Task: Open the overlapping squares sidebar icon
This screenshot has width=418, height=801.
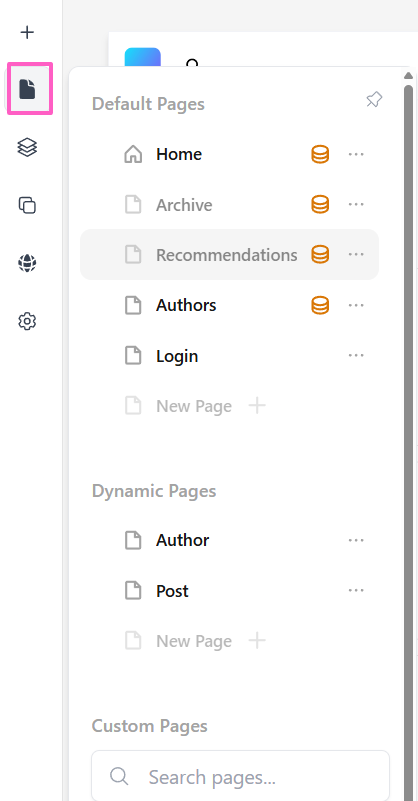Action: click(27, 205)
